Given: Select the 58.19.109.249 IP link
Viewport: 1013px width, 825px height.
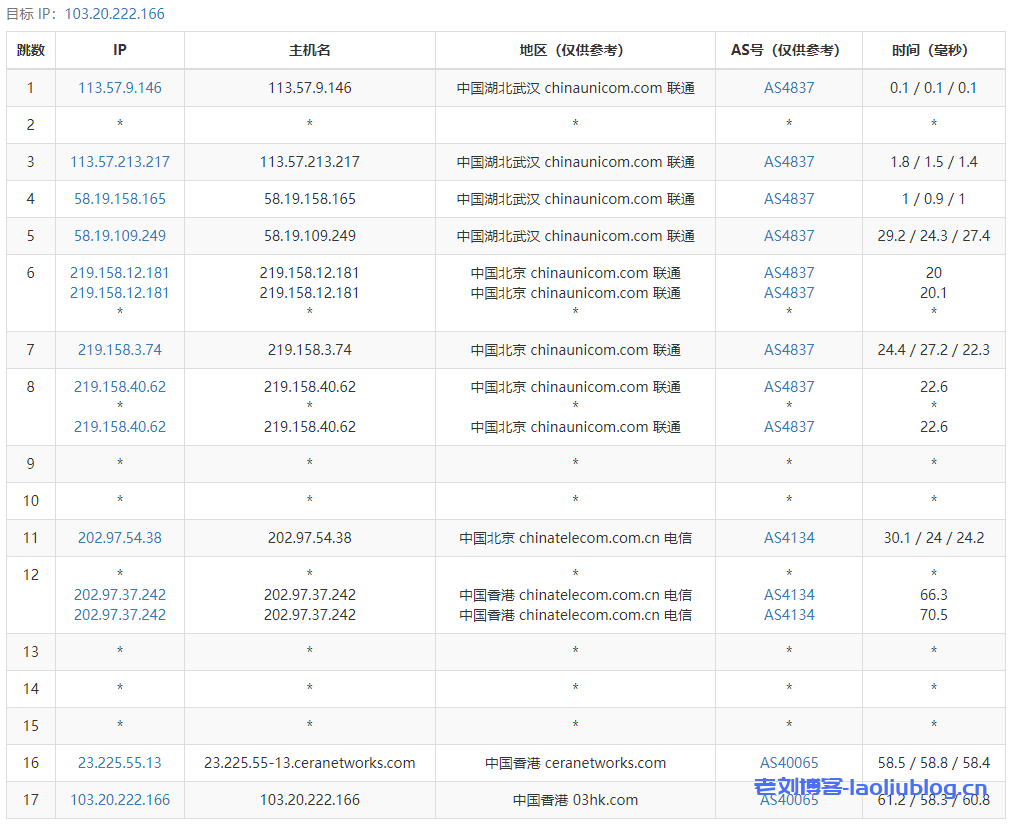Looking at the screenshot, I should pos(120,236).
